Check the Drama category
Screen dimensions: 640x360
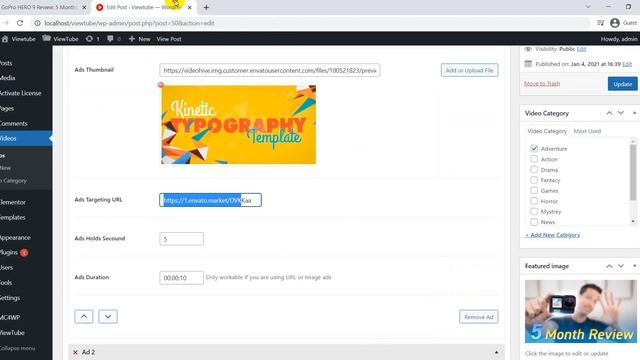coord(534,169)
